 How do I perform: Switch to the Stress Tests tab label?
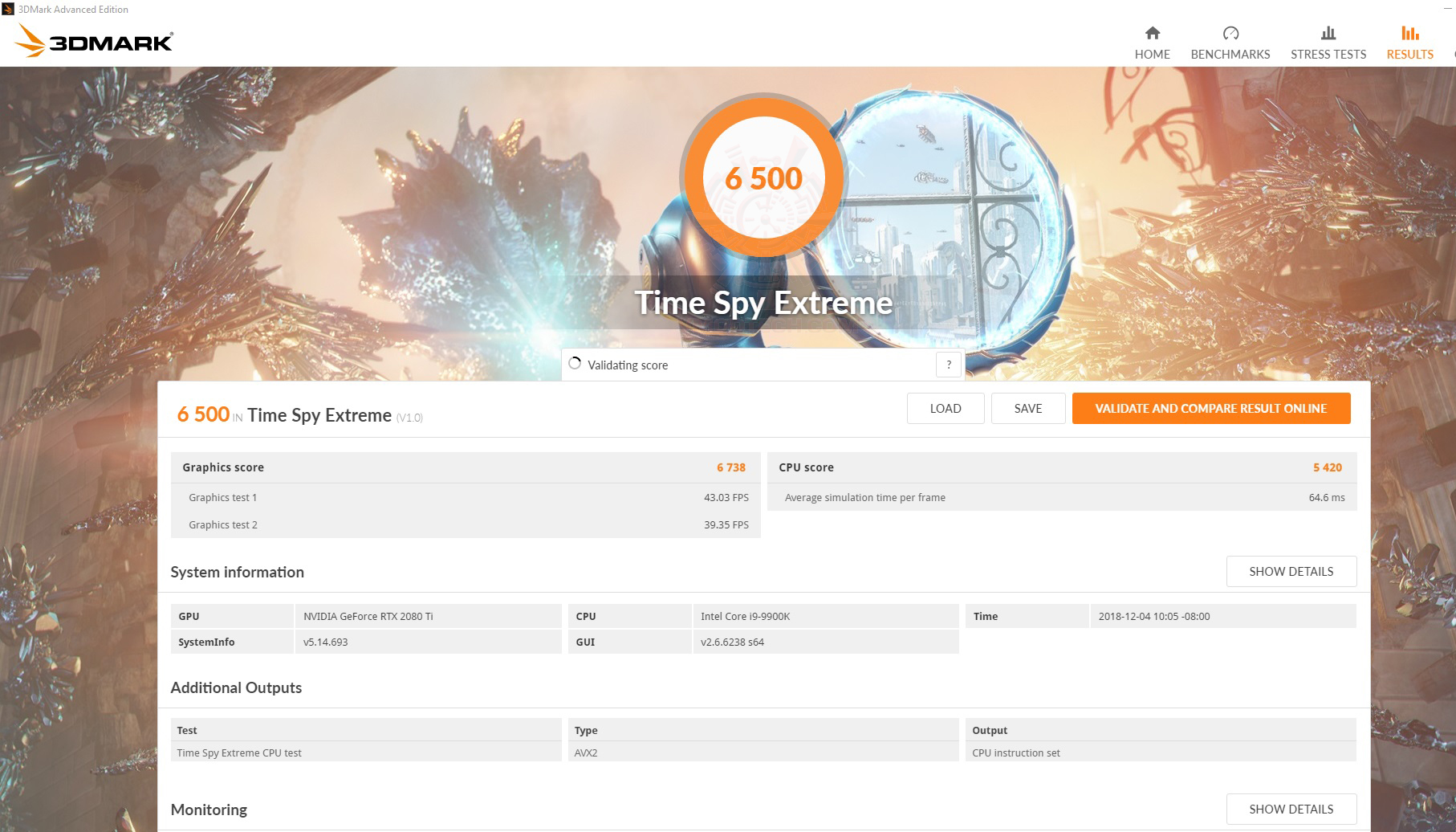tap(1328, 55)
